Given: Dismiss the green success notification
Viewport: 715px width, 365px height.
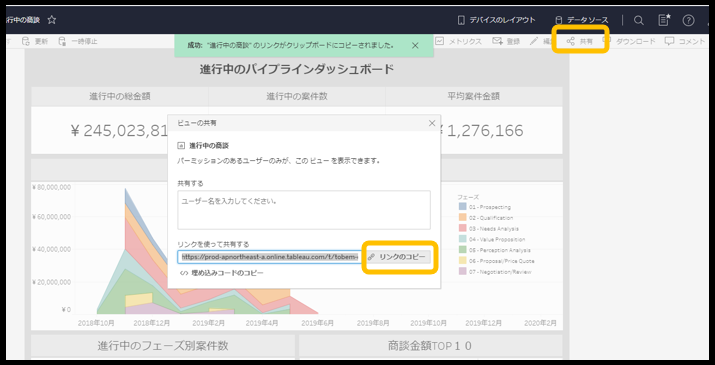Looking at the screenshot, I should point(415,45).
